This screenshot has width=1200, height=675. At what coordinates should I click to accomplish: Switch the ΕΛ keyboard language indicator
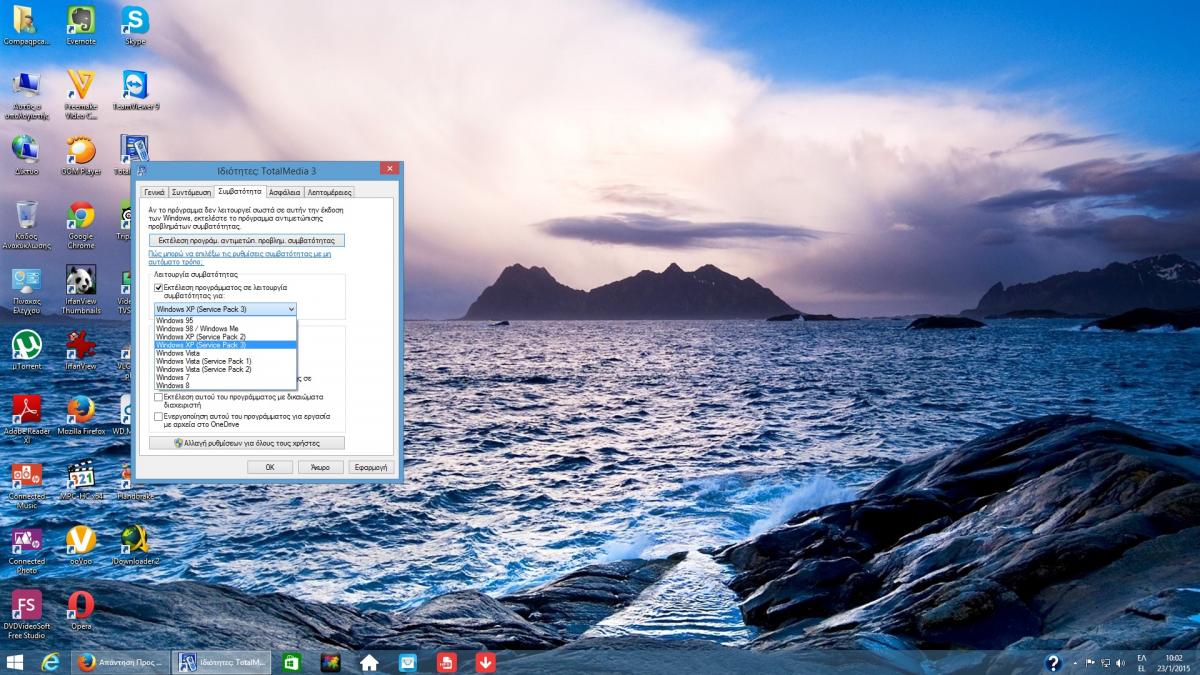[x=1141, y=662]
